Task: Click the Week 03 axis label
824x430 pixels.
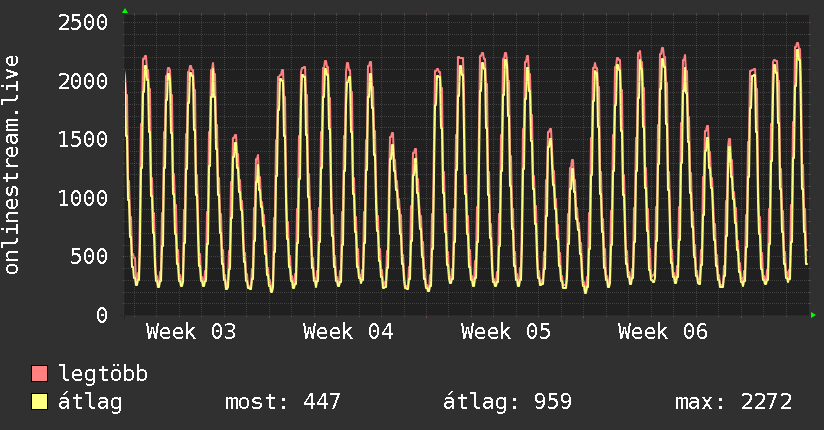Action: (x=191, y=332)
